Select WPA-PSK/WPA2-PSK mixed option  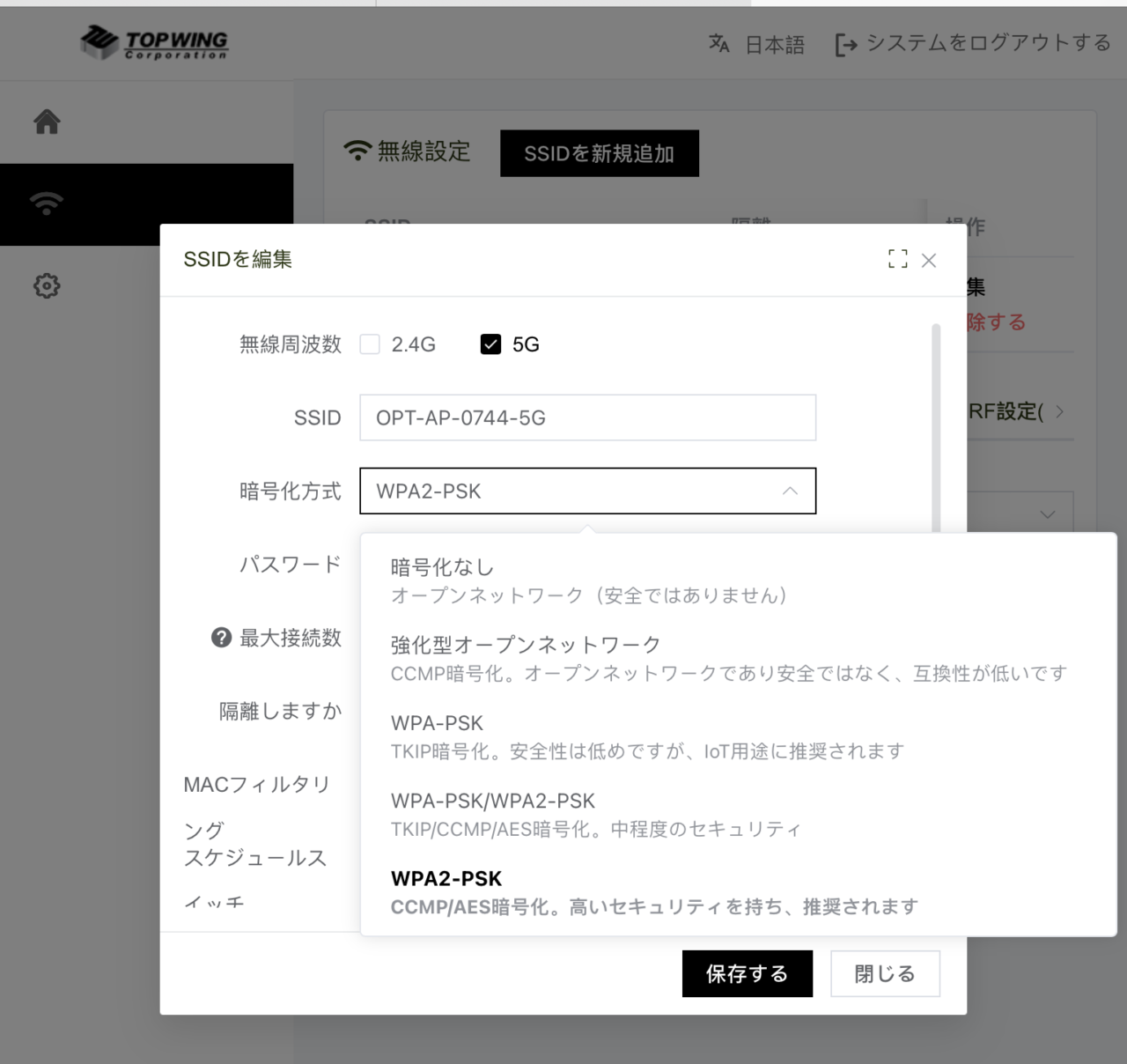pyautogui.click(x=738, y=814)
